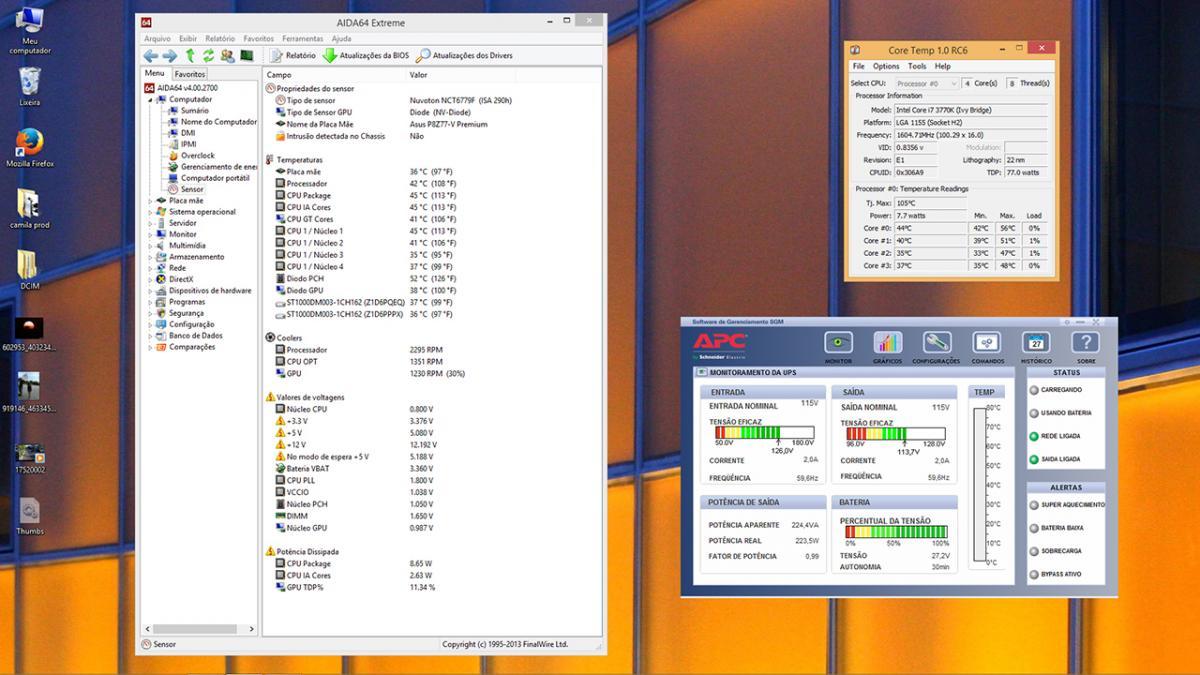Open the Monitor view in APC window
Viewport: 1200px width, 675px height.
click(x=838, y=347)
